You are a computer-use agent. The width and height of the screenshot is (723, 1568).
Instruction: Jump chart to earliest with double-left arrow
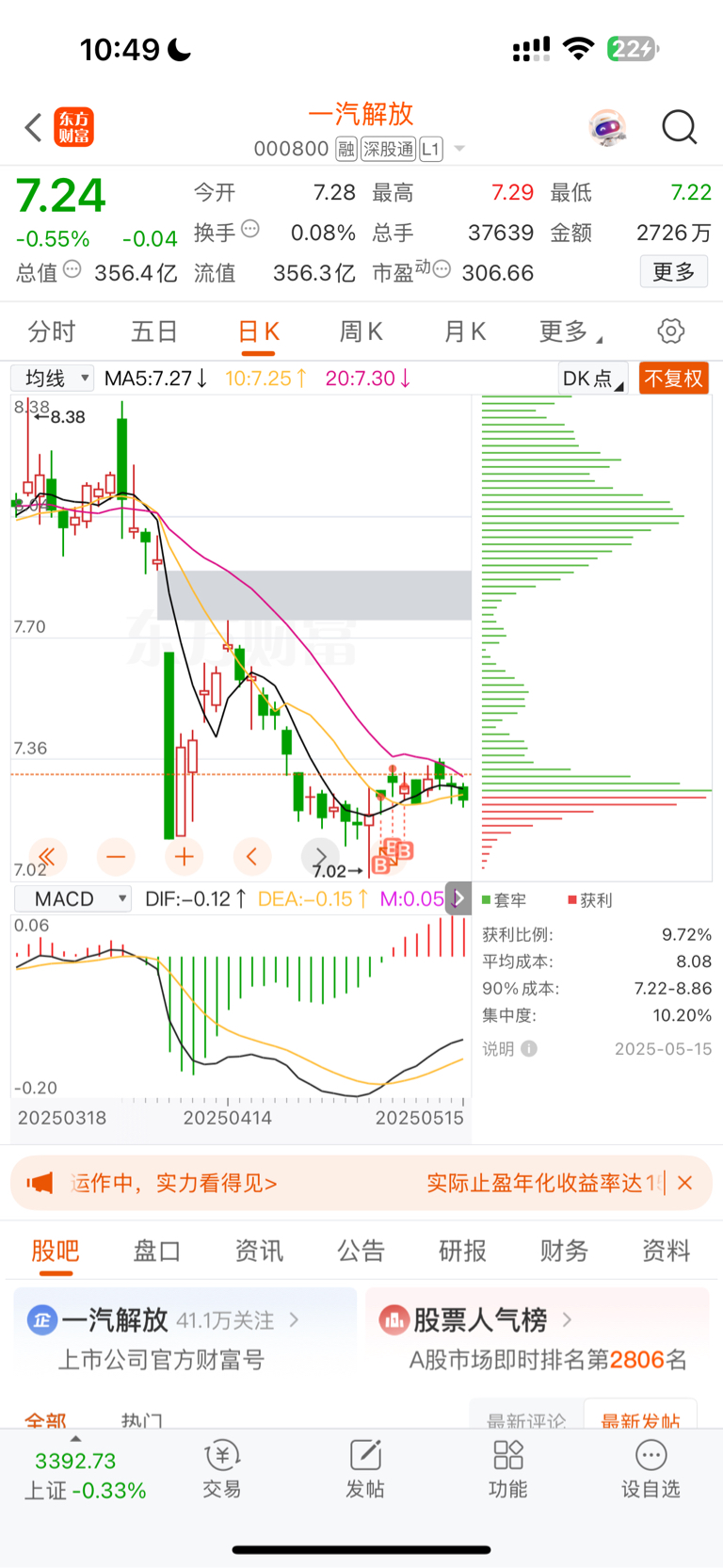coord(47,856)
